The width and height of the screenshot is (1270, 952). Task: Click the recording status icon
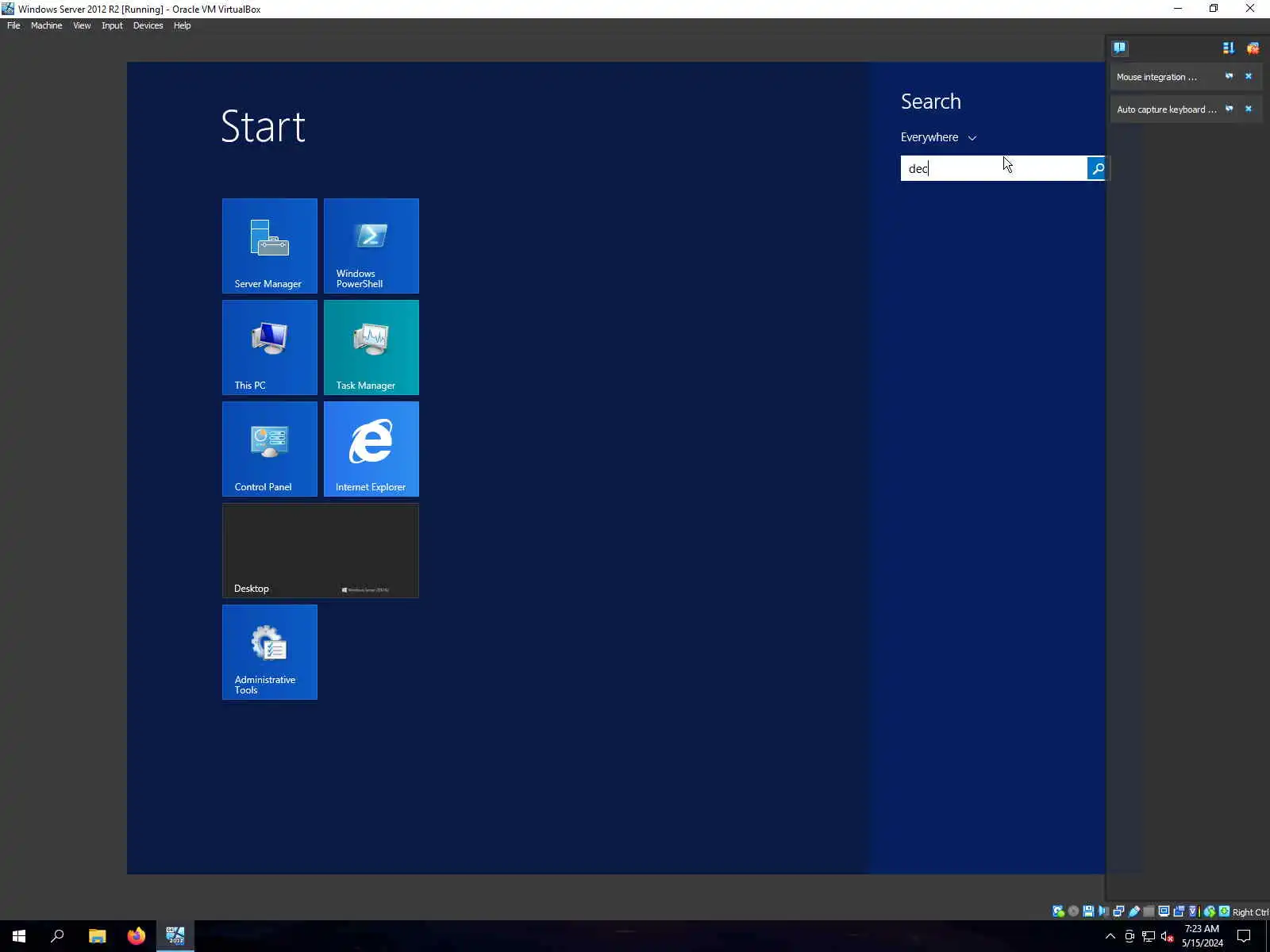click(1179, 912)
